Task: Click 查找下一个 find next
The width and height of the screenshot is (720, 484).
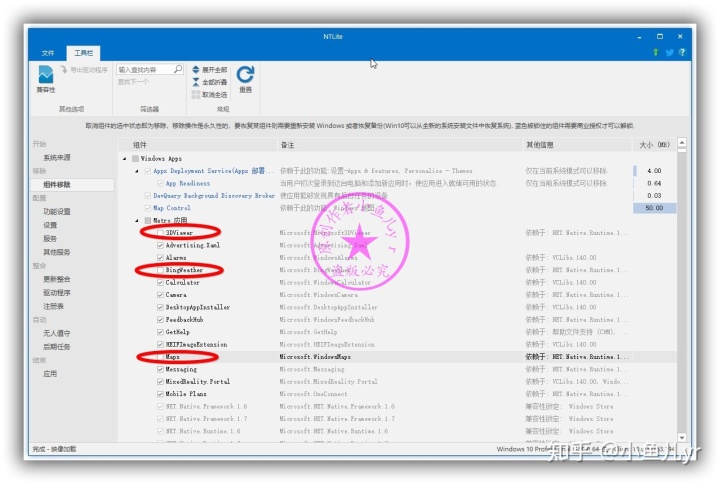Action: click(x=133, y=82)
